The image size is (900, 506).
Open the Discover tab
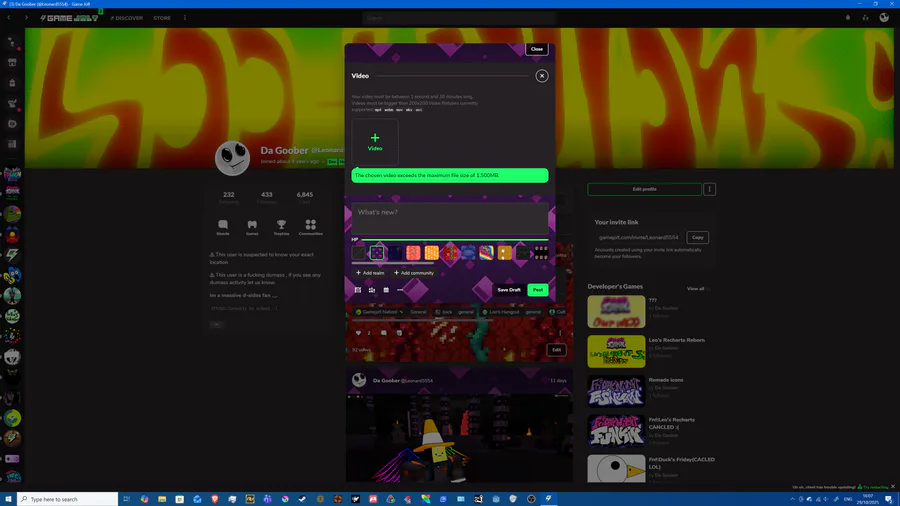point(127,18)
